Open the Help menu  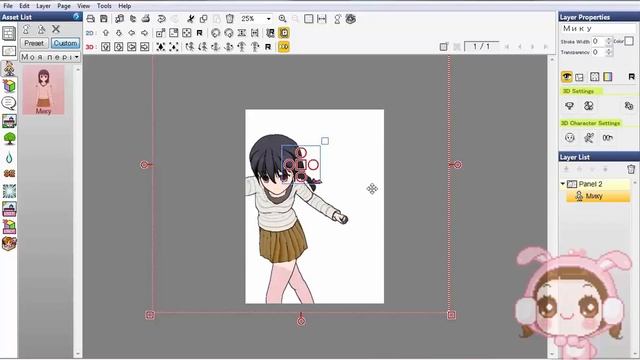(x=124, y=6)
